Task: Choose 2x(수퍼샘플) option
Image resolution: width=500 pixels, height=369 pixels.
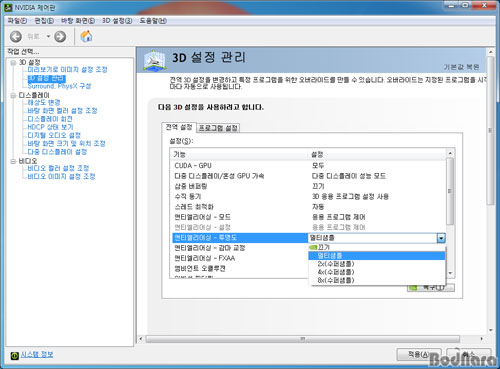Action: (377, 264)
